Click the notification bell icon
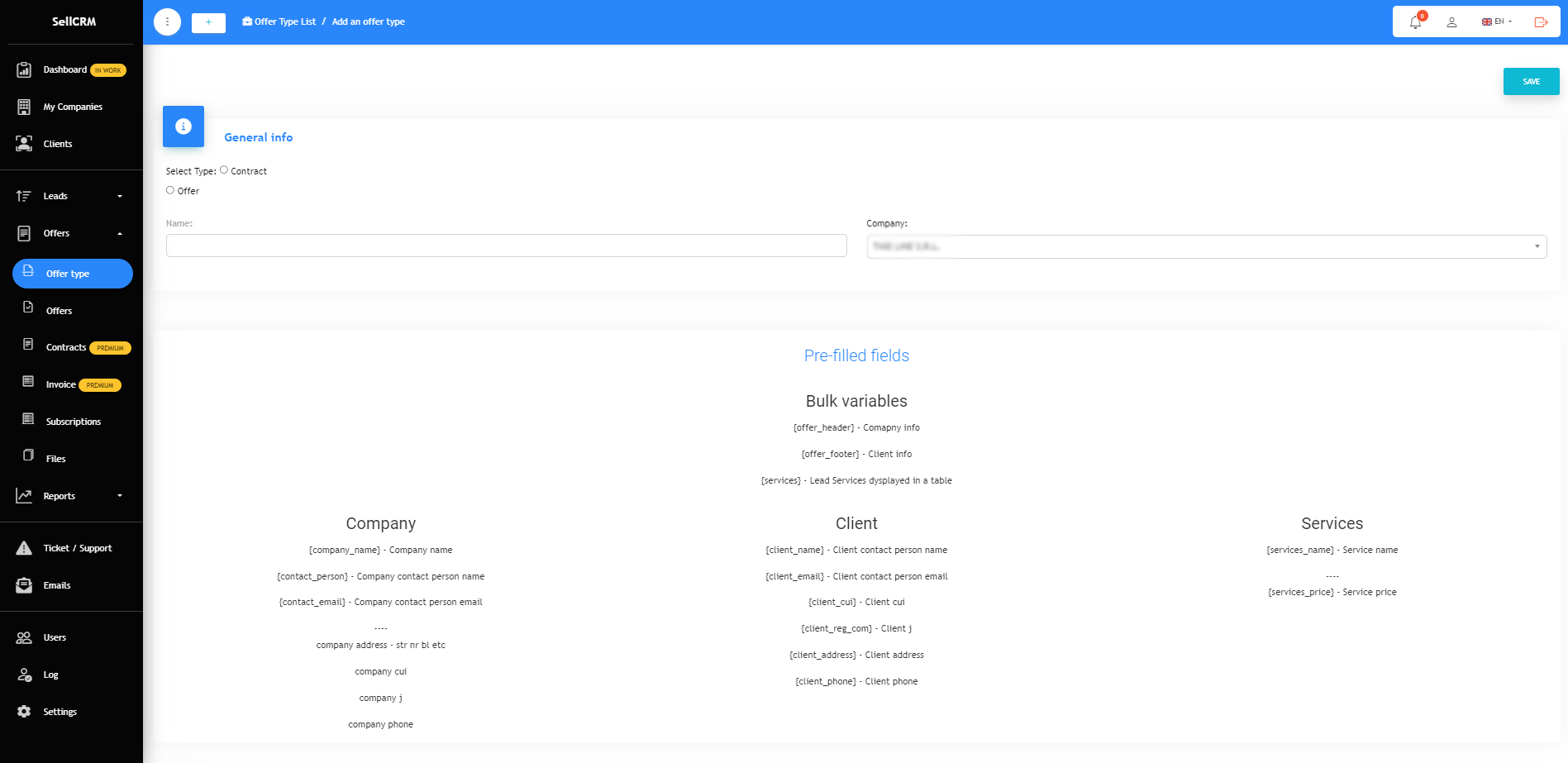Viewport: 1568px width, 763px height. pos(1415,22)
